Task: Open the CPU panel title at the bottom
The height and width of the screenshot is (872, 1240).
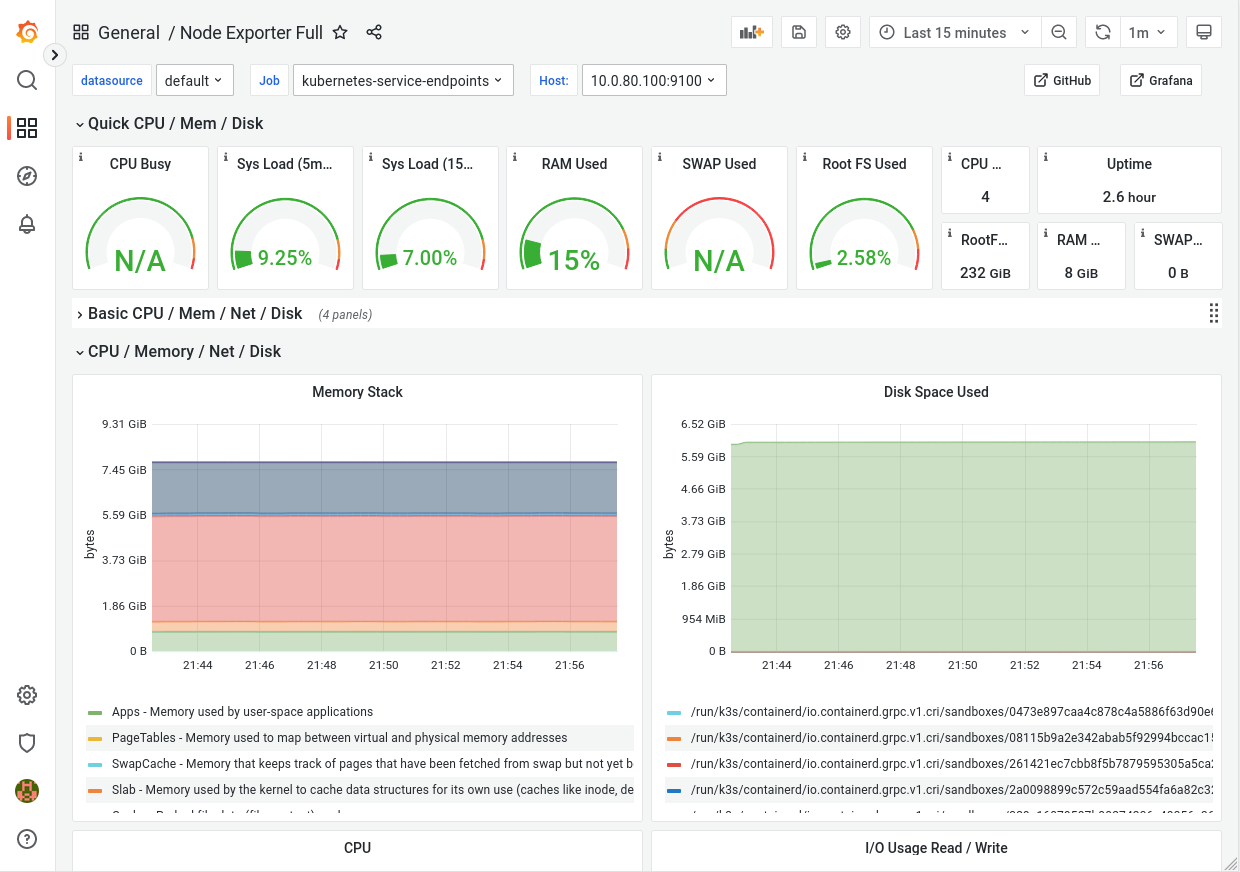Action: coord(357,848)
